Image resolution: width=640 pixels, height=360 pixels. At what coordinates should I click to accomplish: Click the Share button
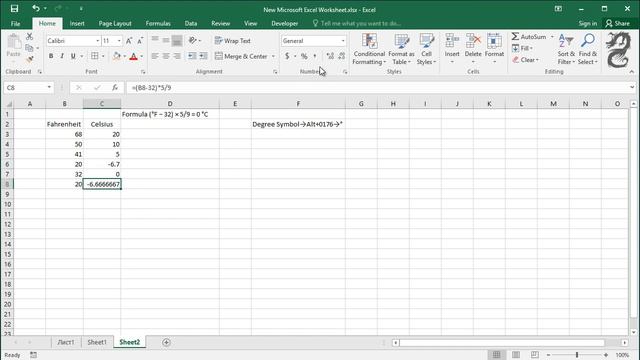pyautogui.click(x=618, y=23)
